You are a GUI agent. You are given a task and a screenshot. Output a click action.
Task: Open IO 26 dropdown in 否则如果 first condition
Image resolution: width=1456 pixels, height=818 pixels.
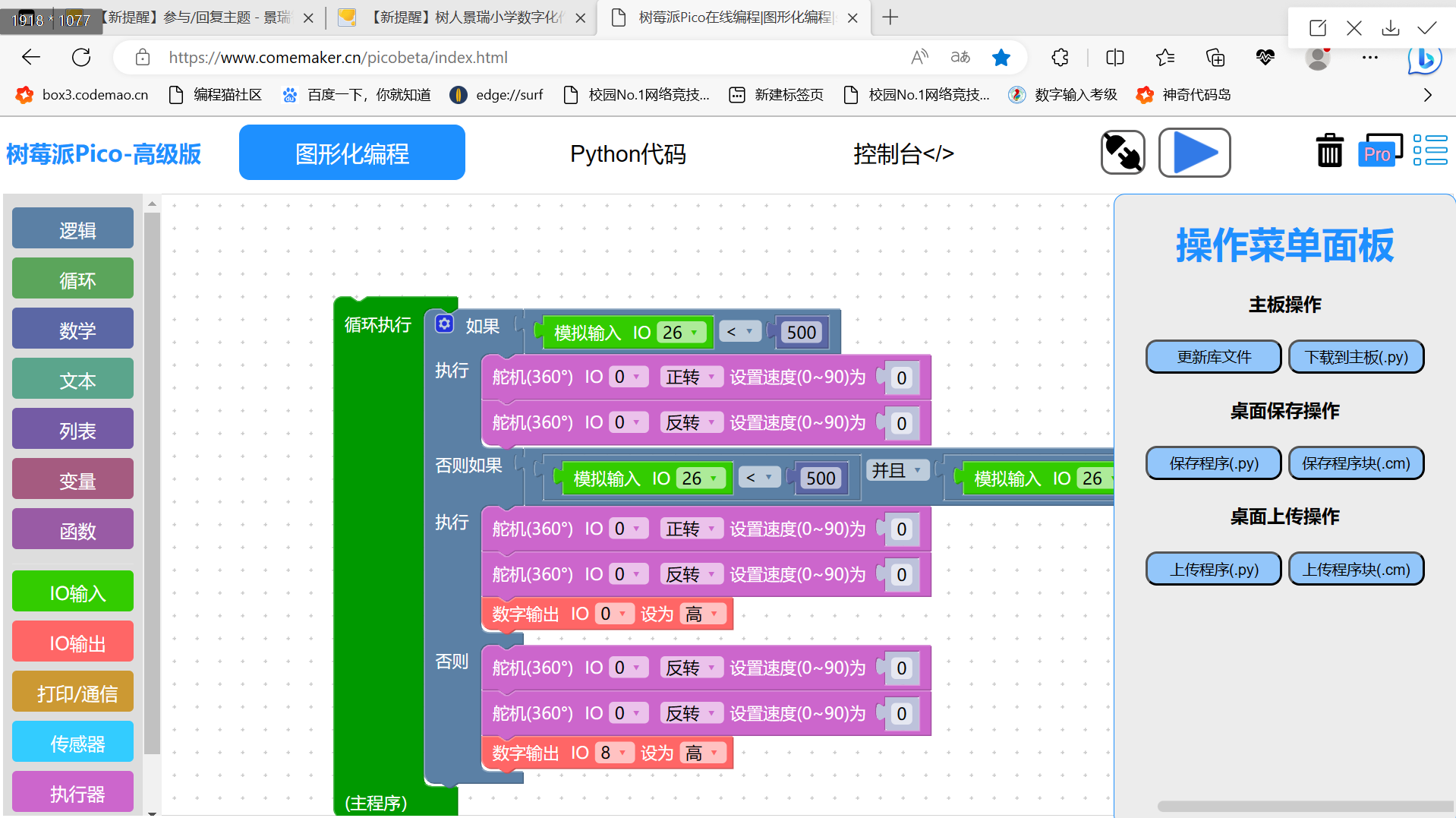pos(700,478)
